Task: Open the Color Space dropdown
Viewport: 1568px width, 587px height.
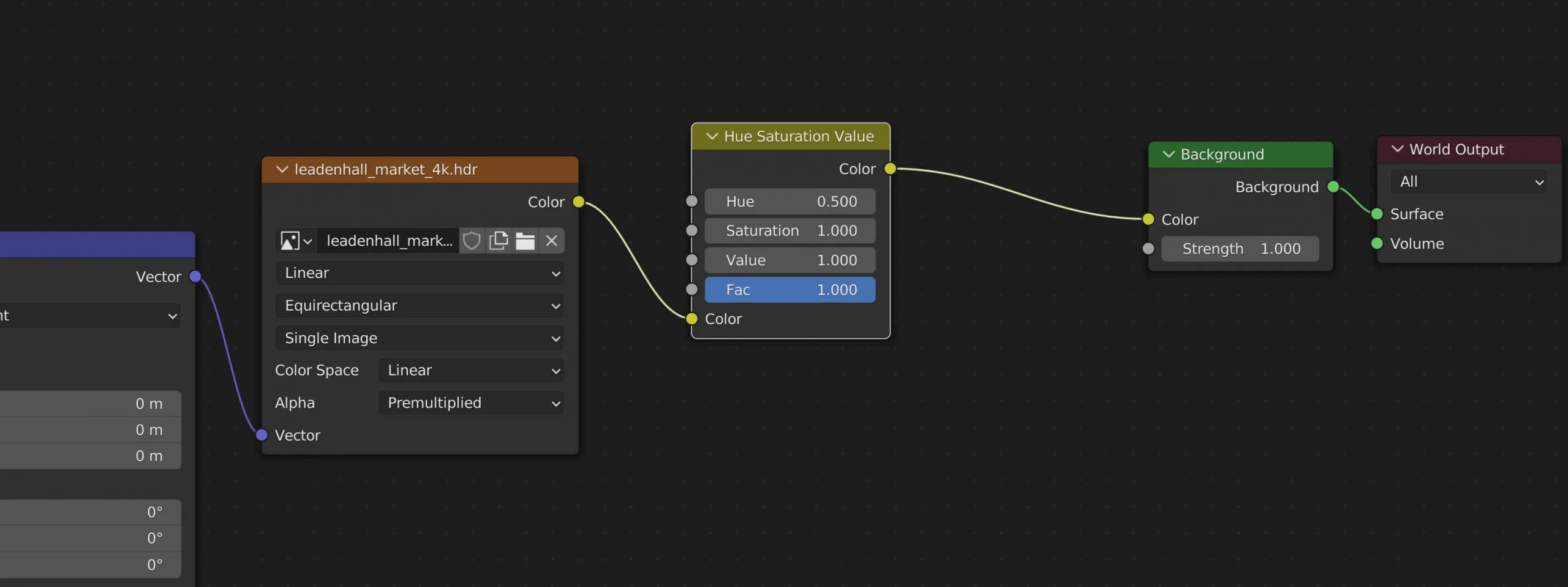Action: (470, 370)
